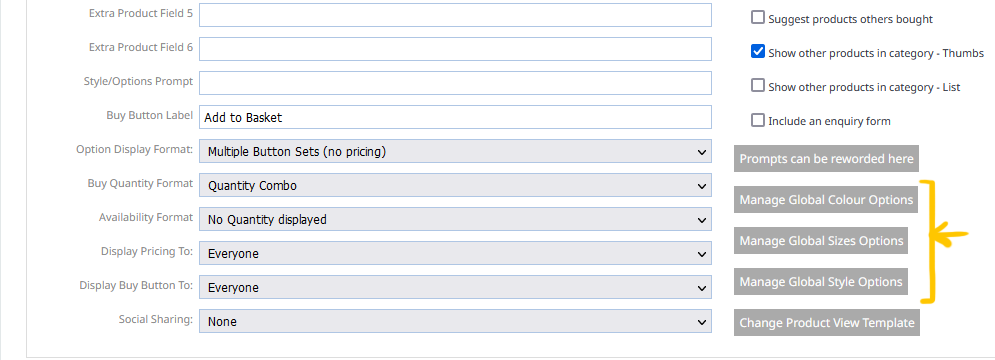Image resolution: width=995 pixels, height=360 pixels.
Task: Enable Include an enquiry form checkbox
Action: click(758, 119)
